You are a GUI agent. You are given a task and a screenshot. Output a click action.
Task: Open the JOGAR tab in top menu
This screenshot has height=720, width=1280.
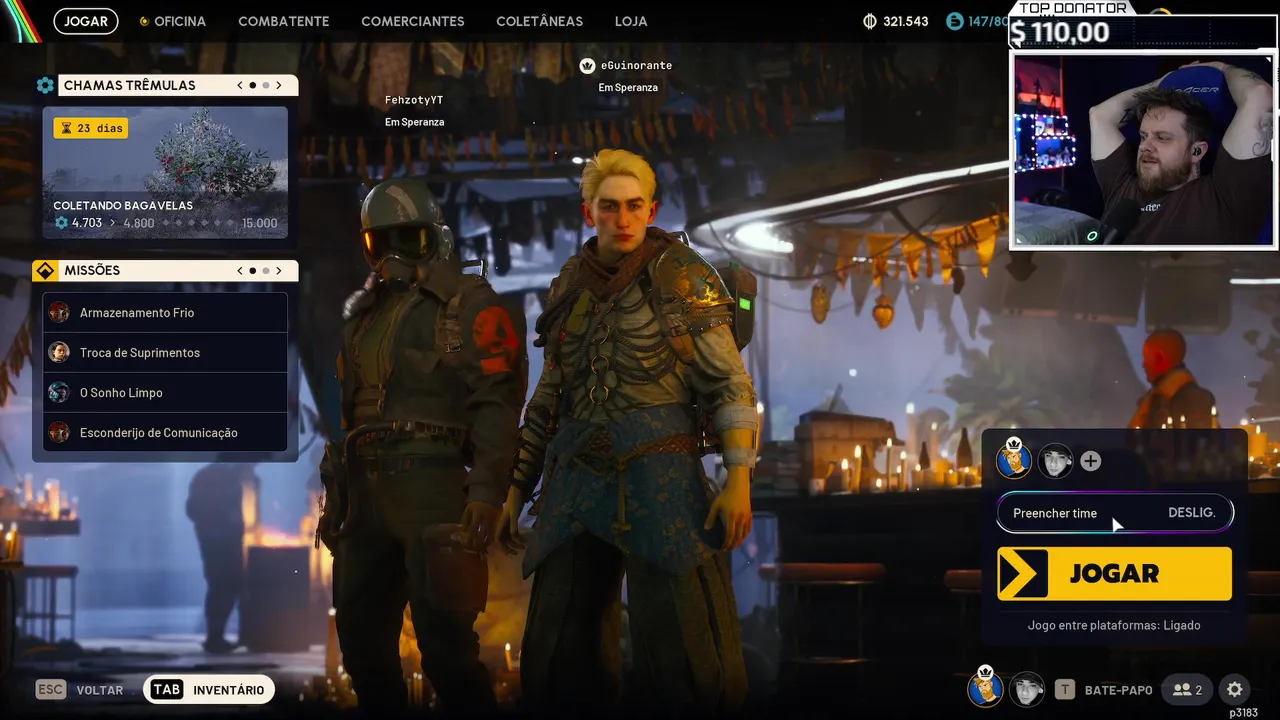[x=86, y=21]
